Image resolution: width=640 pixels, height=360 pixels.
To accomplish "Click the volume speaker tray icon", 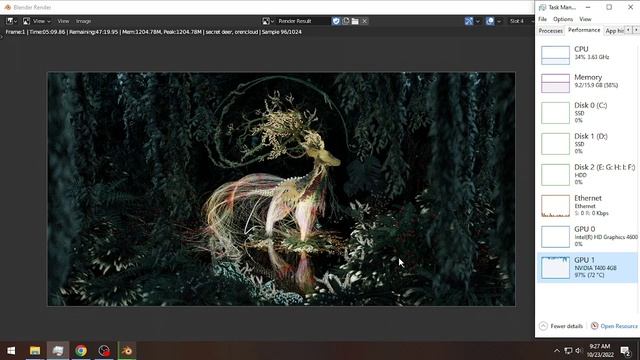I will (578, 351).
